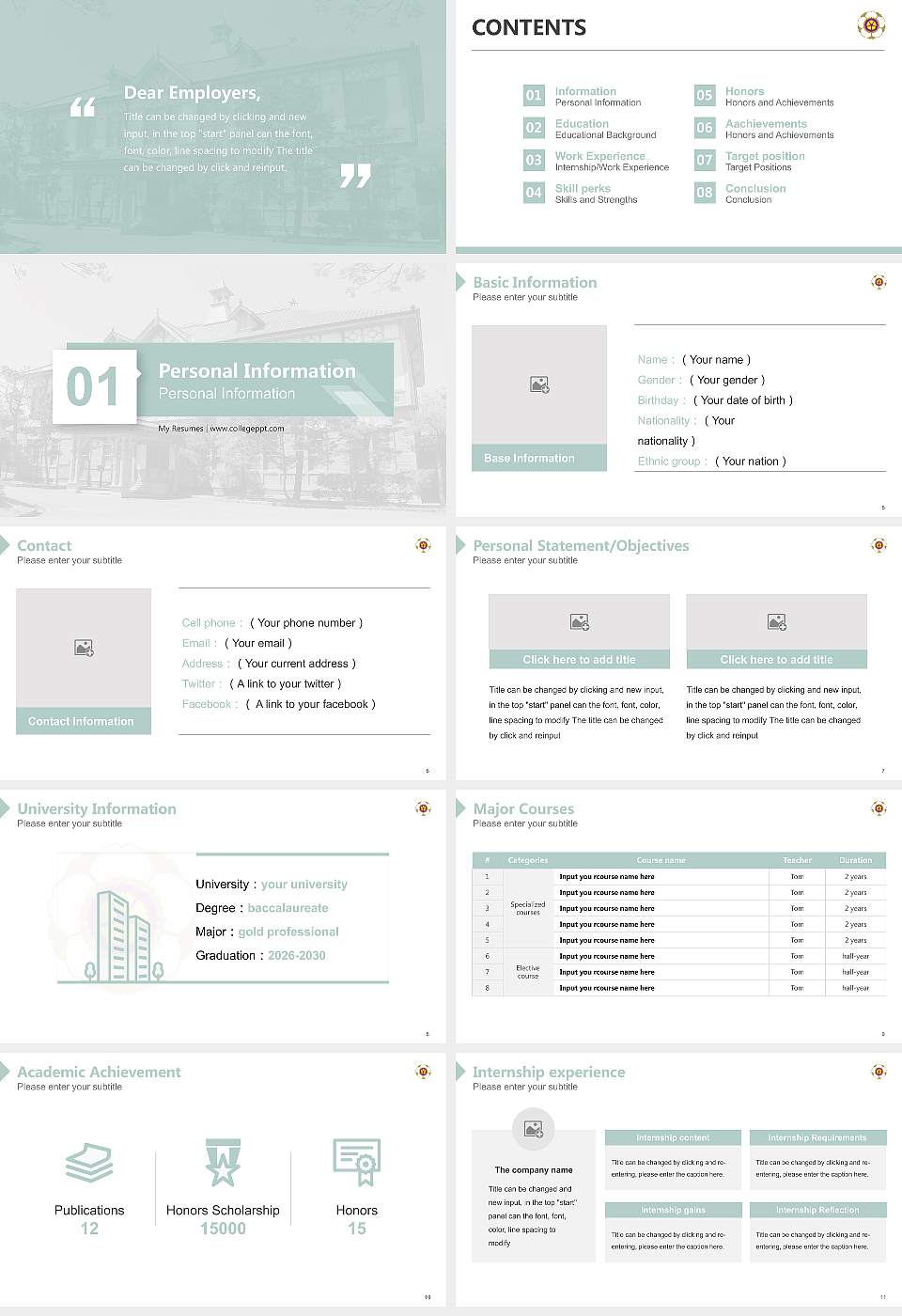
Task: Click the left 'Click here to add title' button
Action: point(579,659)
